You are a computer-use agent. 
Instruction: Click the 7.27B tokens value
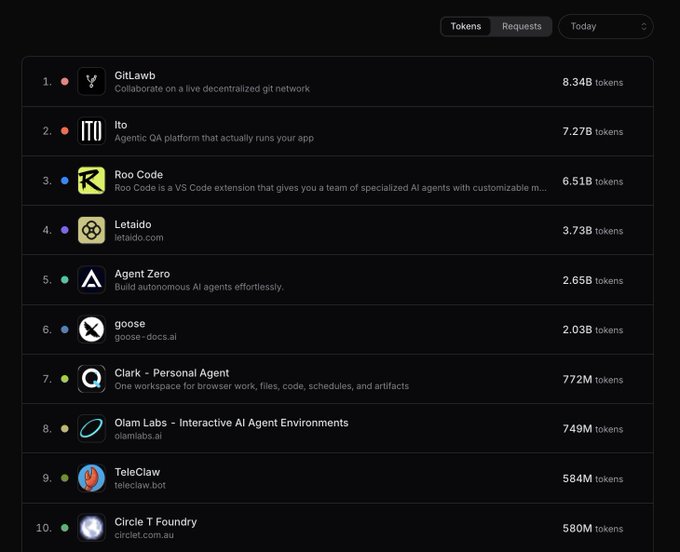click(592, 131)
